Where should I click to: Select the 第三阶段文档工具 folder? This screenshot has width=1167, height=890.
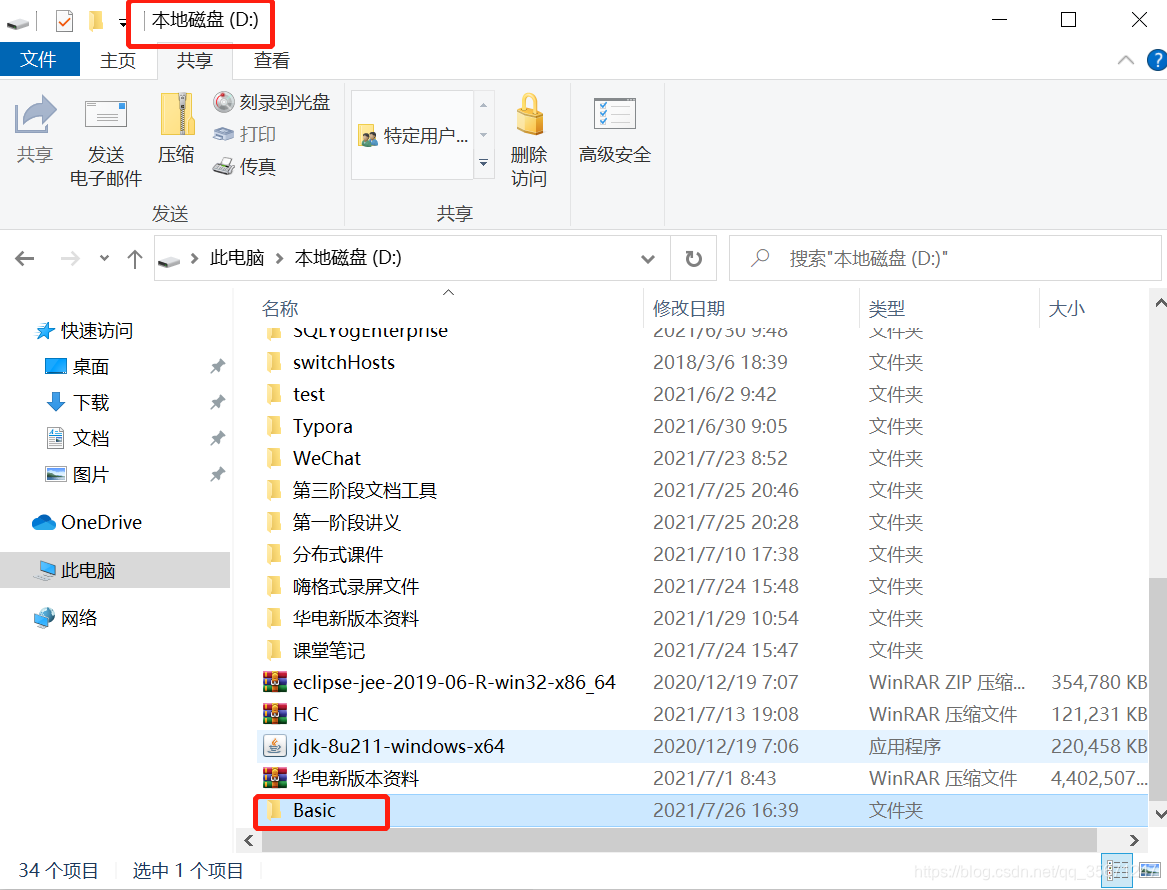tap(702, 490)
